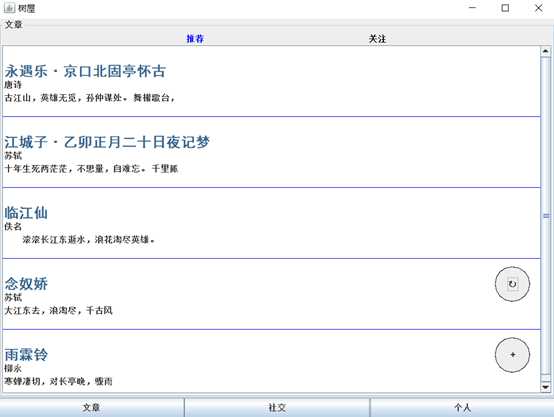Screen dimensions: 554x417
Task: Click the app icon in title bar
Action: tap(9, 8)
